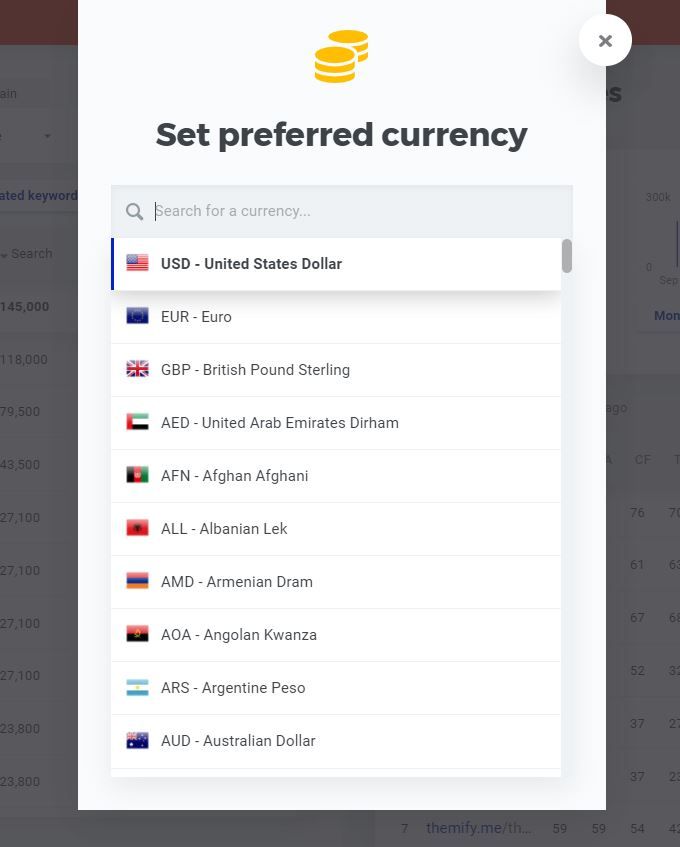Click the Albanian flag icon
This screenshot has width=680, height=847.
pyautogui.click(x=137, y=528)
